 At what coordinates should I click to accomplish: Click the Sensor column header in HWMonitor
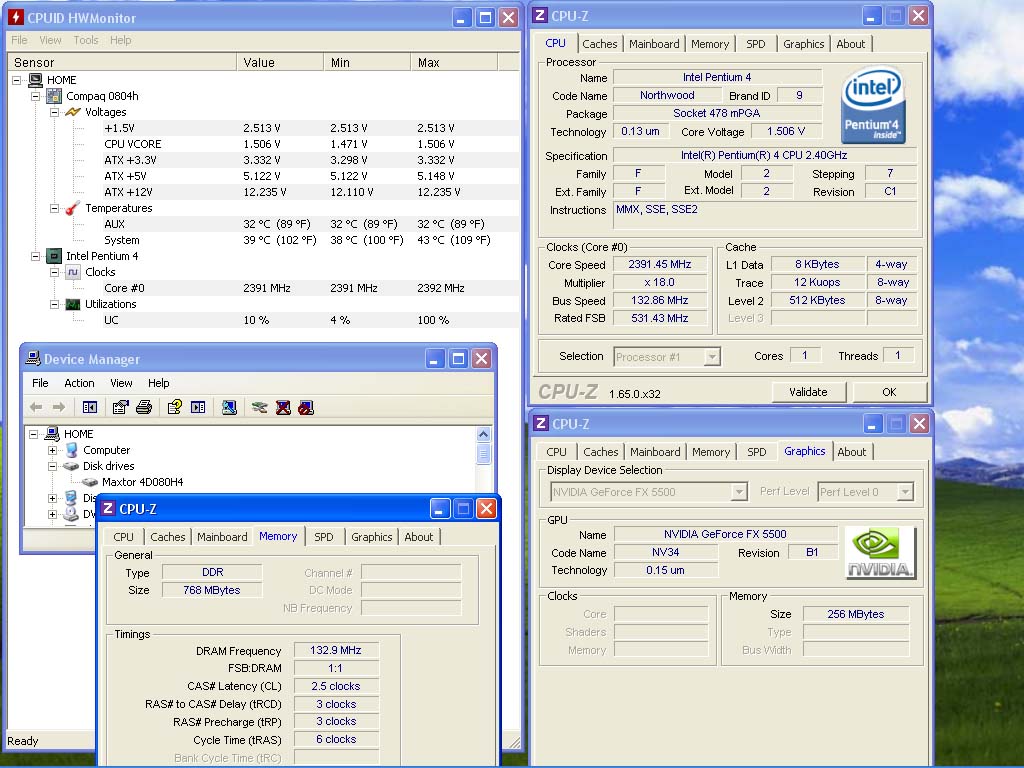(122, 62)
